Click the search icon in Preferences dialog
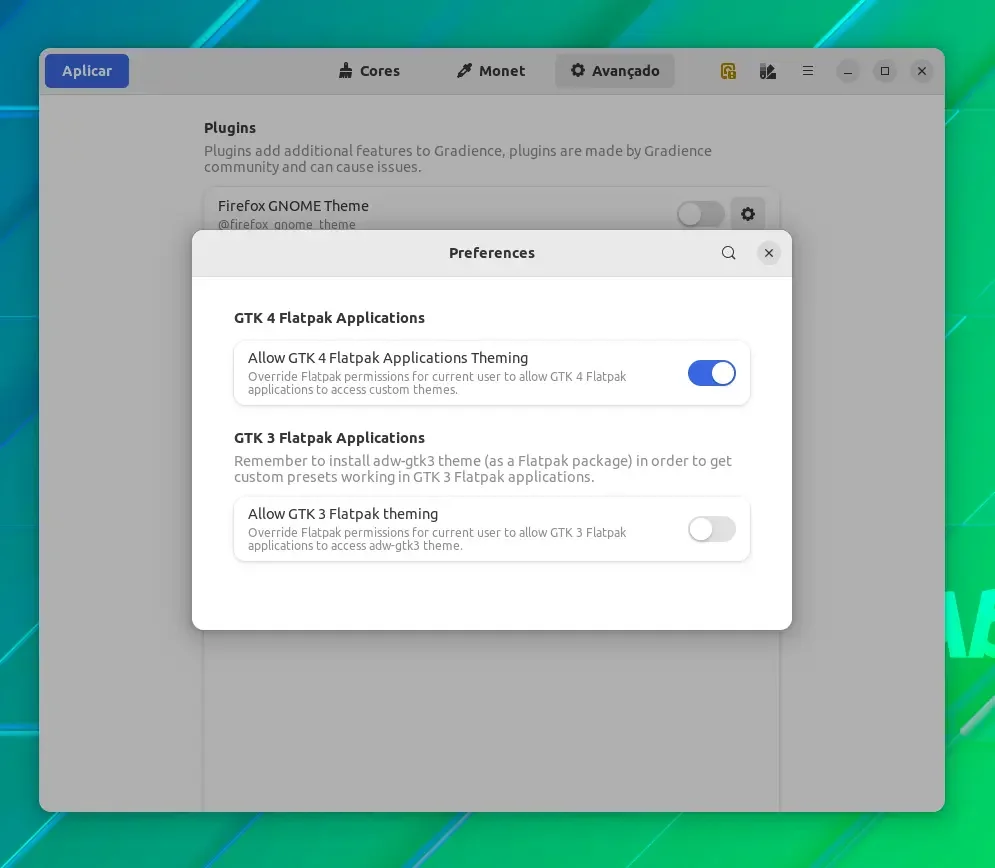The height and width of the screenshot is (868, 995). pyautogui.click(x=728, y=253)
